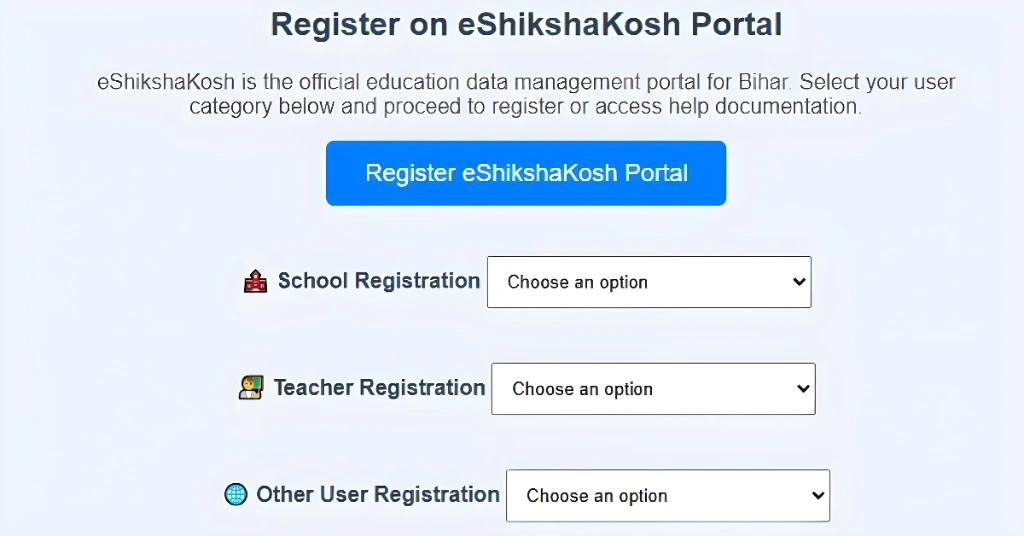Screen dimensions: 1024x536
Task: Click the globe icon
Action: (235, 495)
